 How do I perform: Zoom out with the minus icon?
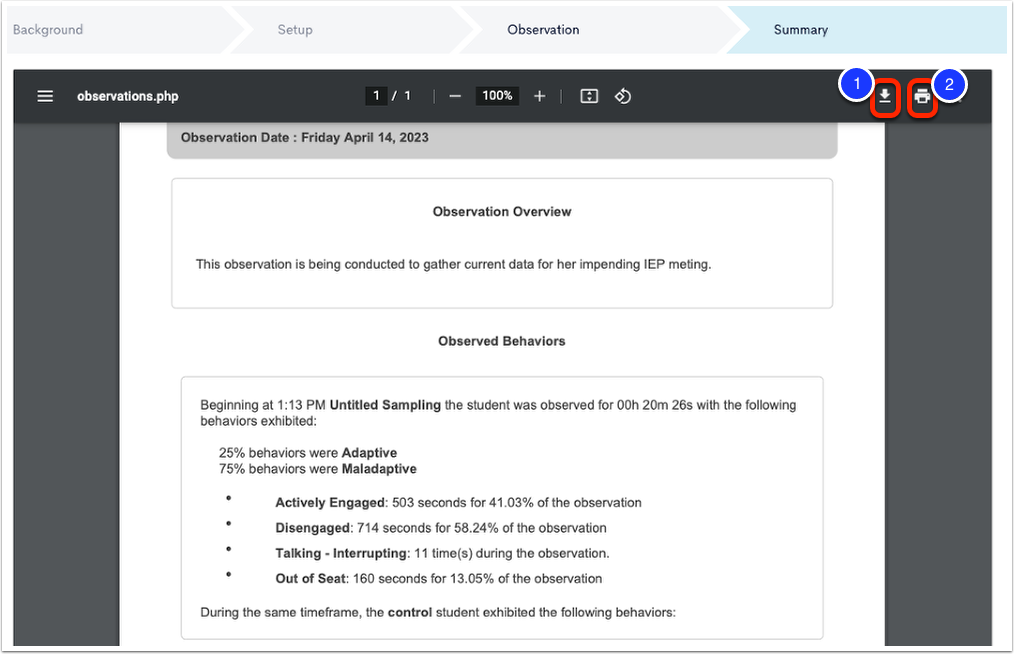455,96
